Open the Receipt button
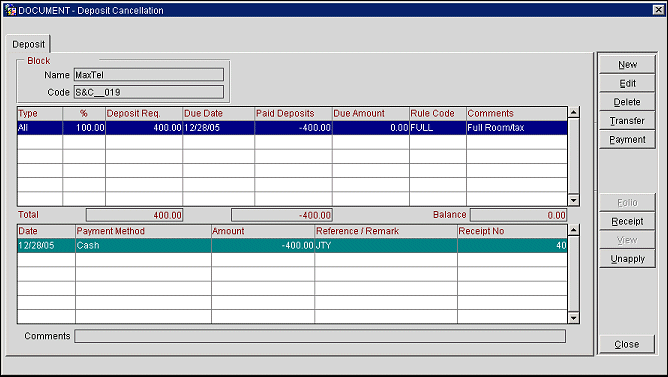The height and width of the screenshot is (377, 668). pyautogui.click(x=627, y=222)
